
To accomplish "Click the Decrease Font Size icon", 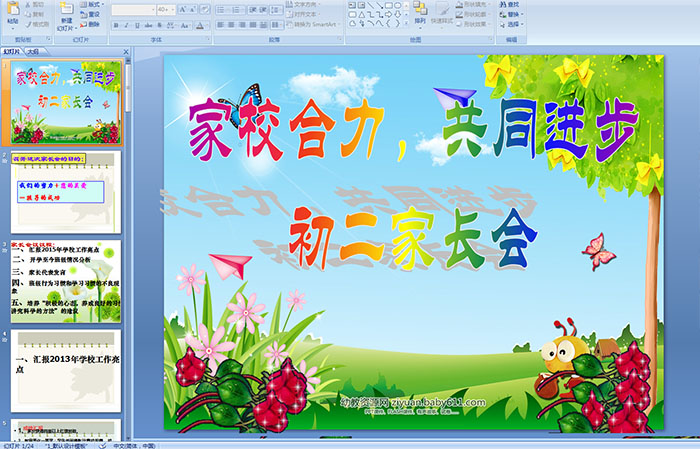I will [193, 9].
